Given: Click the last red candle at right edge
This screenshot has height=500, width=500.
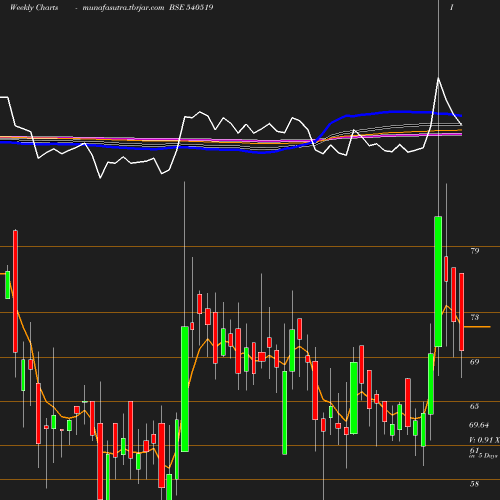Looking at the screenshot, I should point(462,312).
